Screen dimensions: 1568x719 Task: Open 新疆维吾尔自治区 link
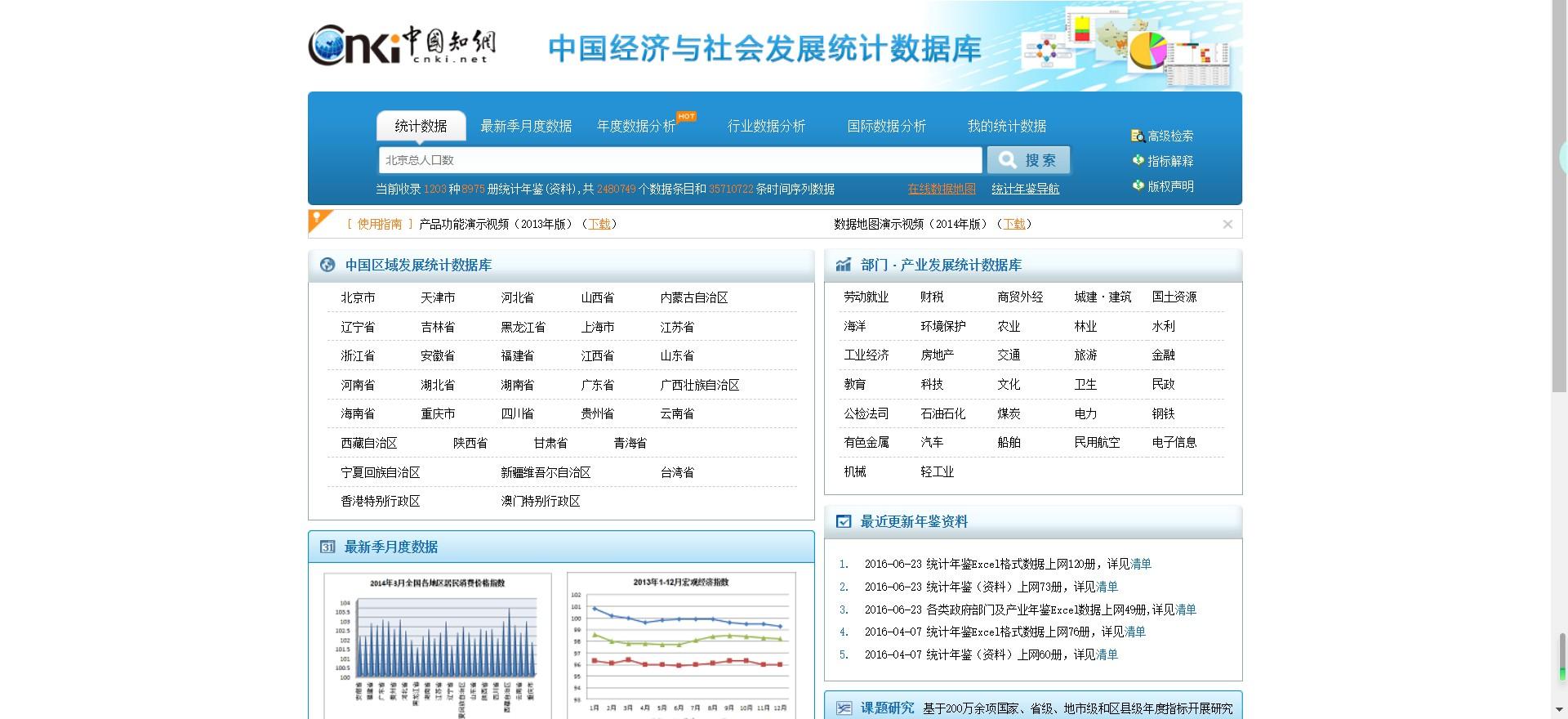[546, 472]
